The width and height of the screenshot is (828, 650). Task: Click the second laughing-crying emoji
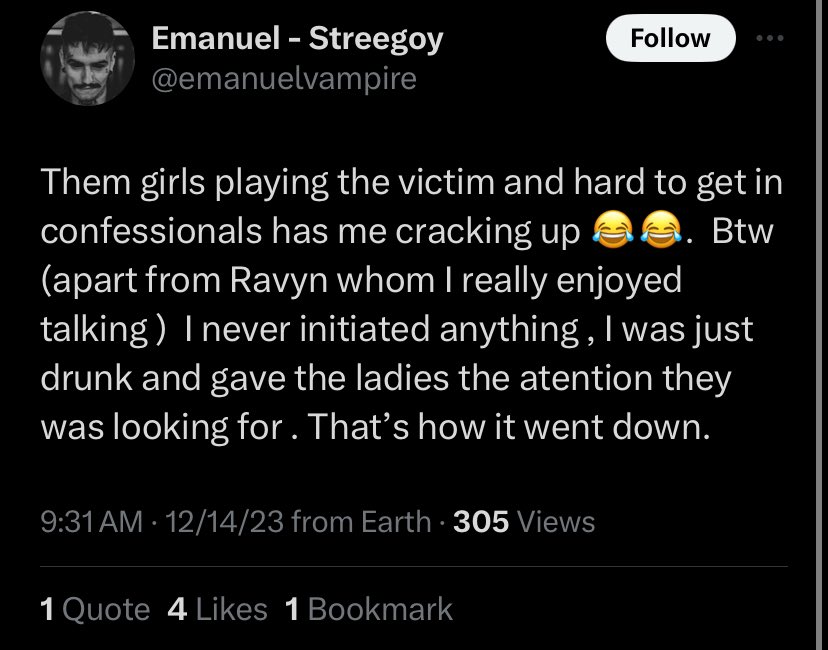coord(661,229)
